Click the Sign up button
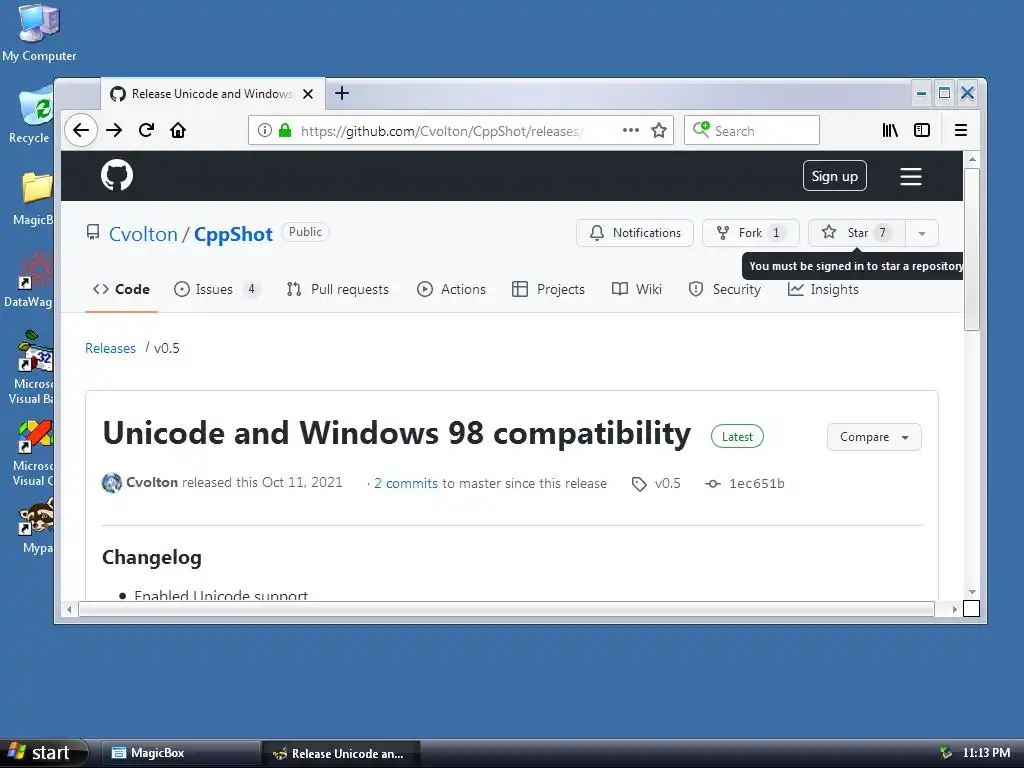1024x768 pixels. [835, 176]
